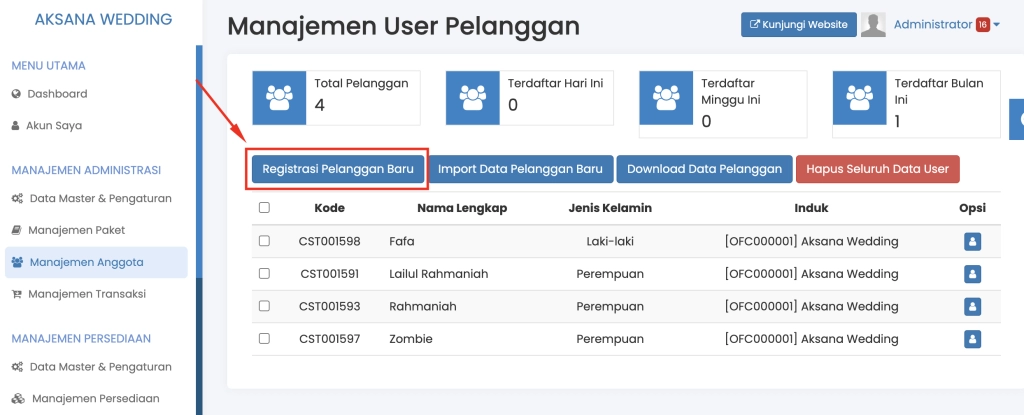Click the Manajemen User Pelanggan page heading
Screen dimensions: 1024x415
click(x=404, y=26)
